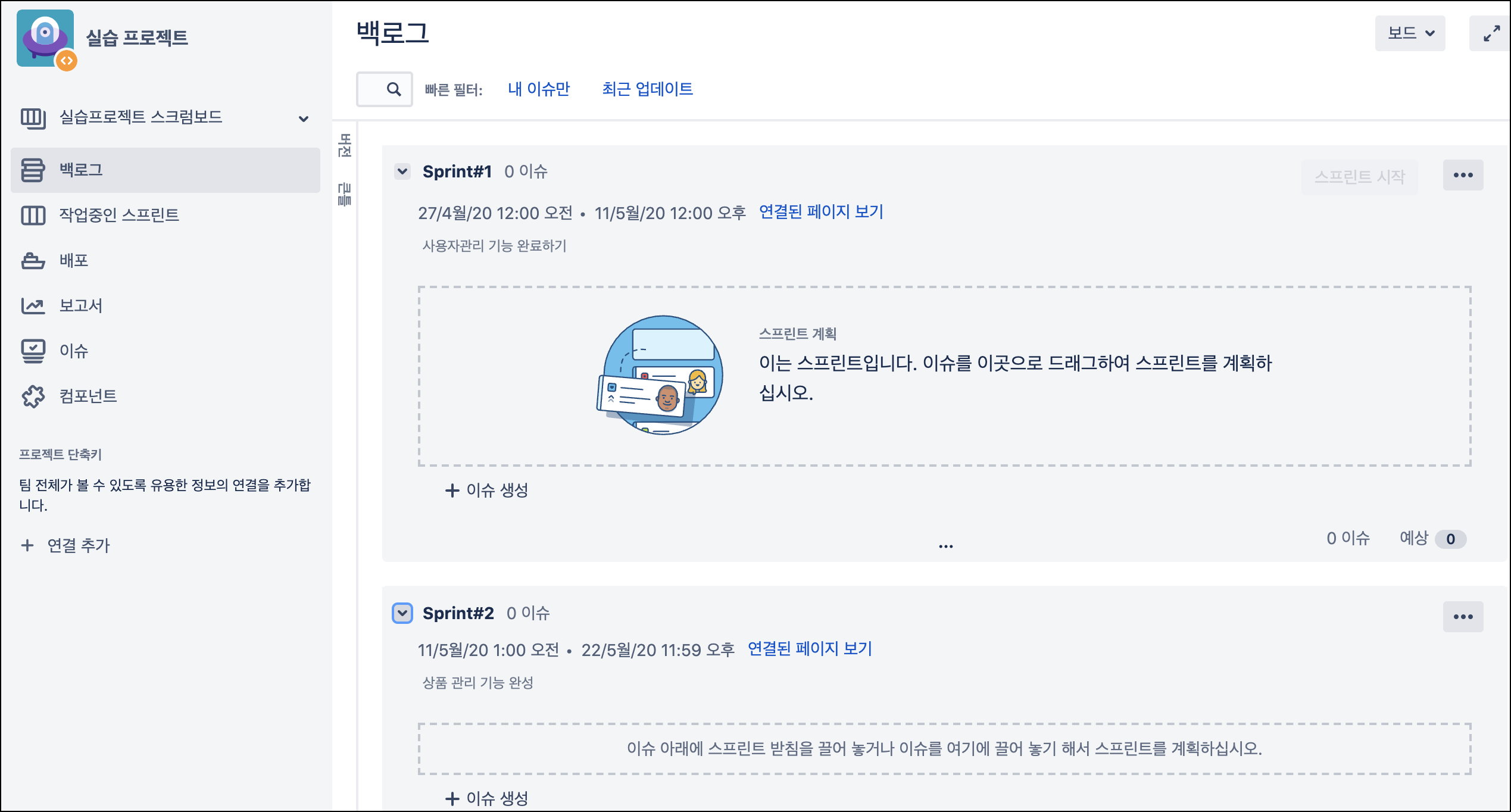
Task: Click the project avatar rocket icon
Action: tap(45, 38)
